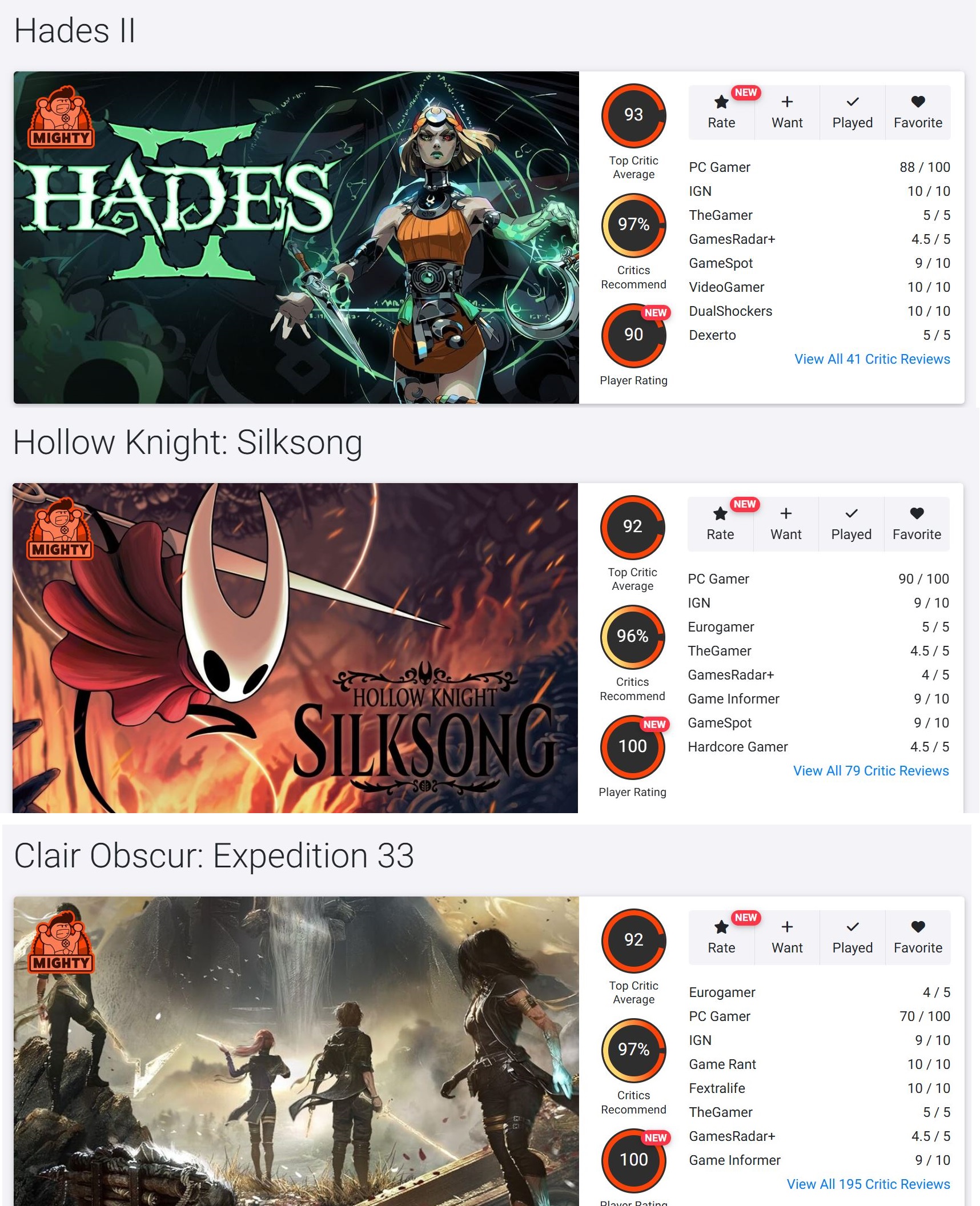Add Hades II to Want list

pos(787,112)
